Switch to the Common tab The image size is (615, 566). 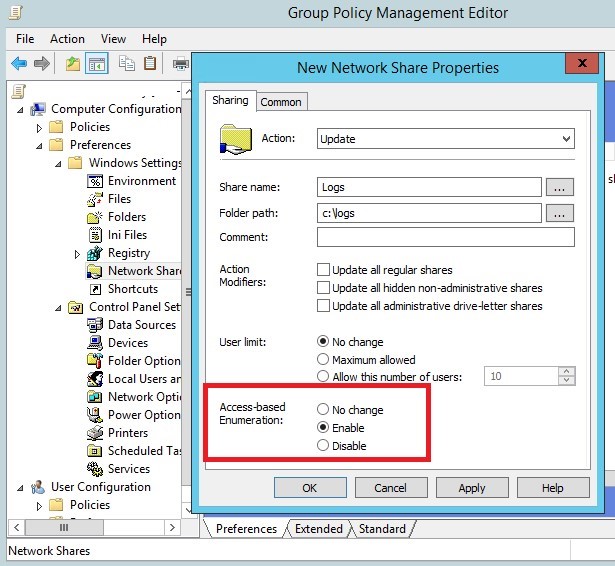pyautogui.click(x=281, y=101)
